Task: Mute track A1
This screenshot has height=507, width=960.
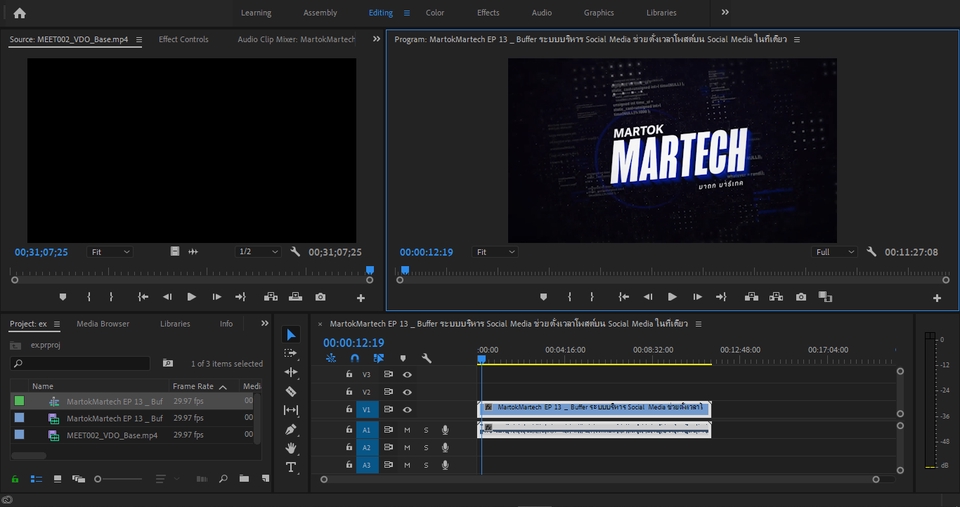Action: 407,430
